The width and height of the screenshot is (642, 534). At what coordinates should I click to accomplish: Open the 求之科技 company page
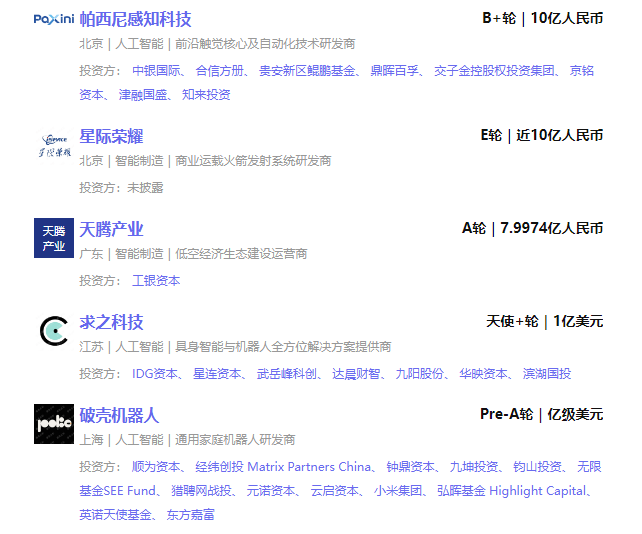click(111, 322)
